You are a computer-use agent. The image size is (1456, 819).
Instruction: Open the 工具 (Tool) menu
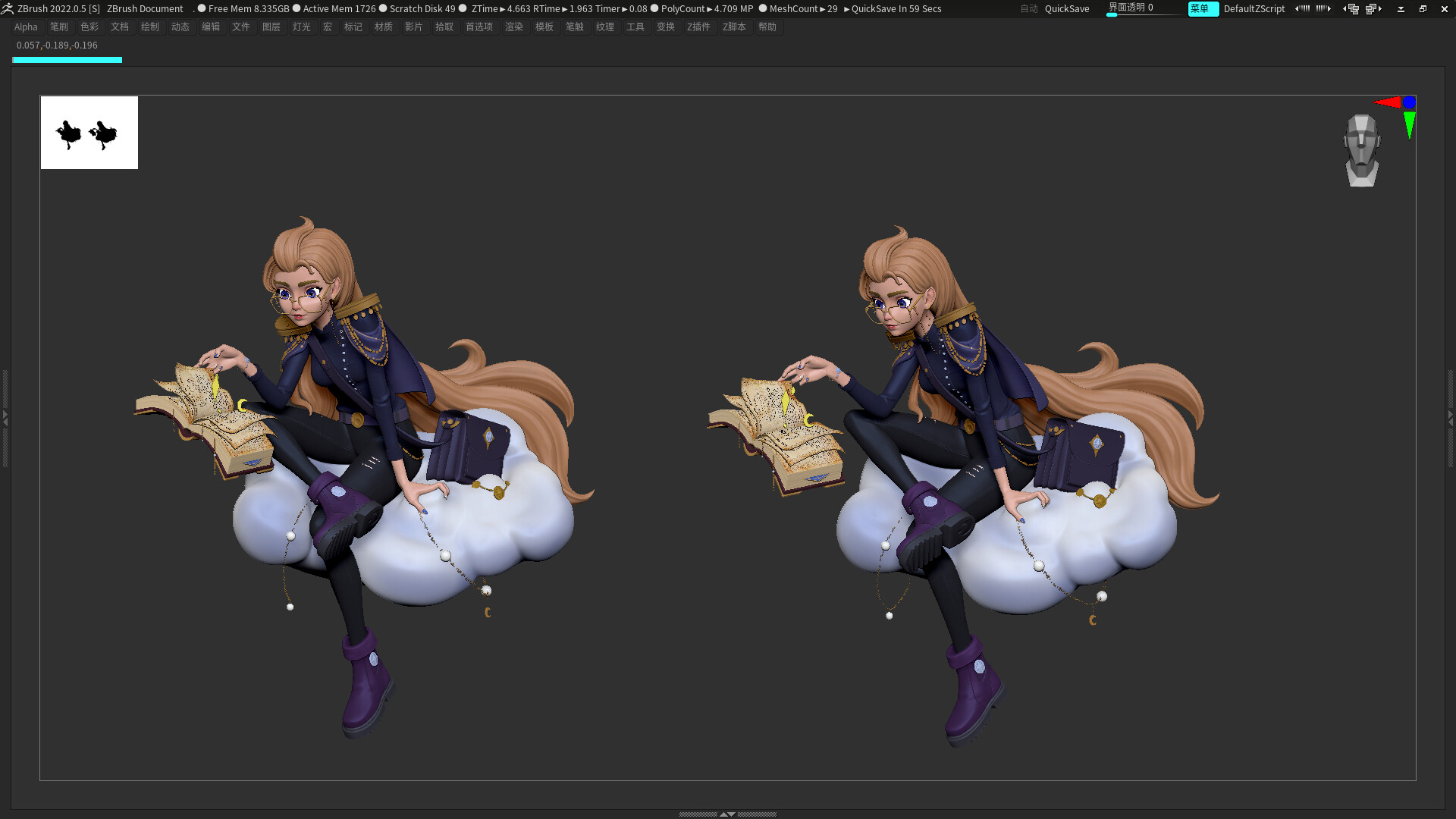(635, 27)
